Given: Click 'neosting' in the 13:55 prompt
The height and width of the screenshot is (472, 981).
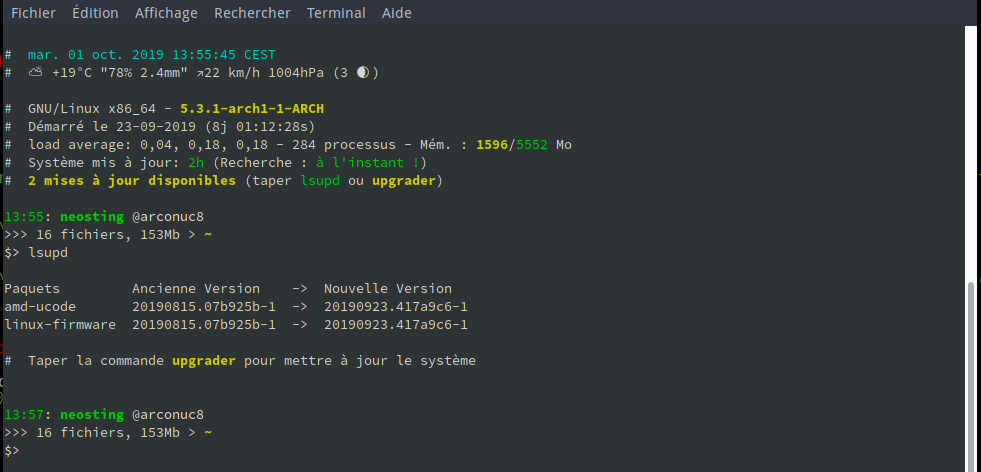Looking at the screenshot, I should coord(92,217).
